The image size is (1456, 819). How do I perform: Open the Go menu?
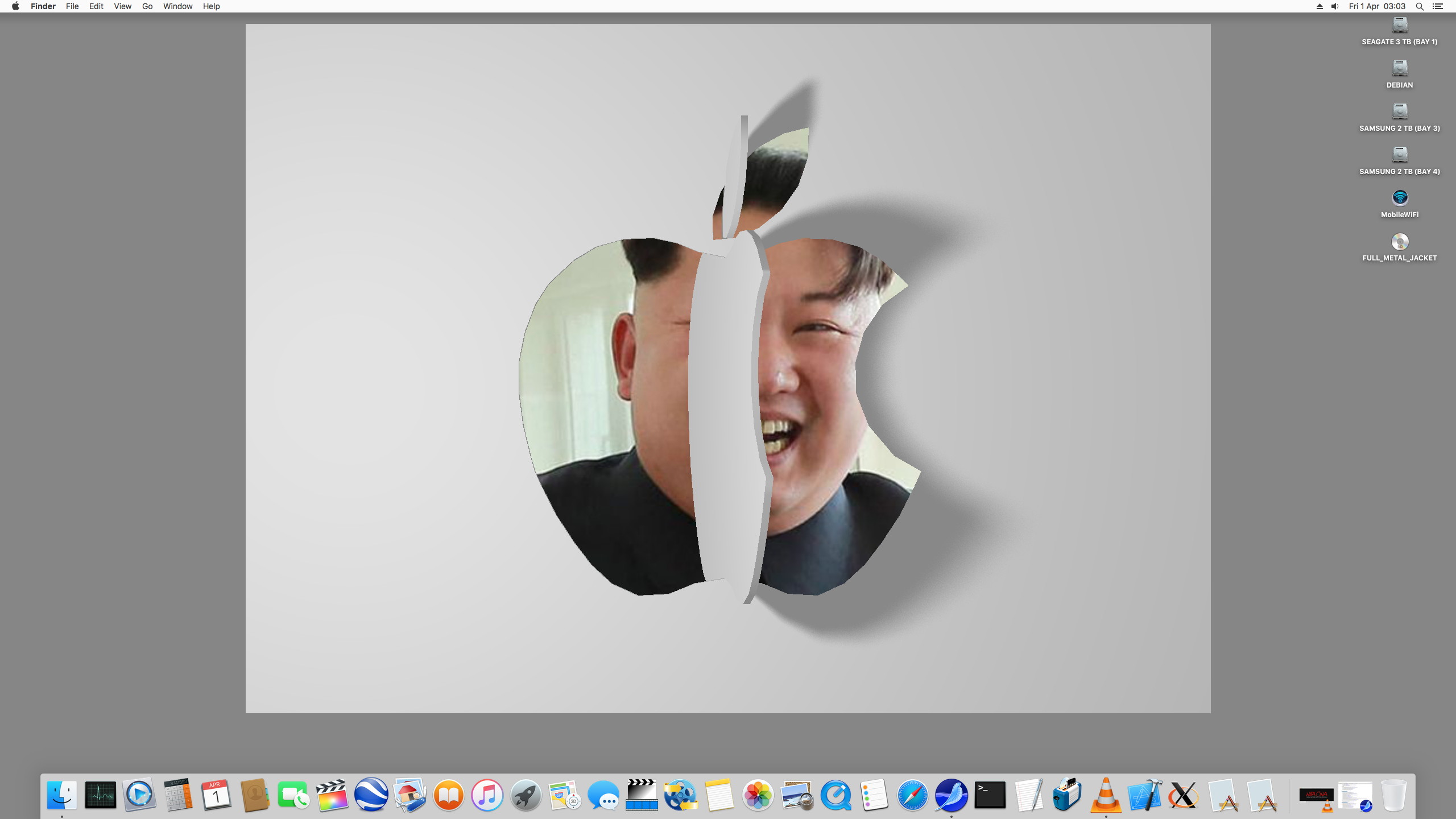[147, 6]
